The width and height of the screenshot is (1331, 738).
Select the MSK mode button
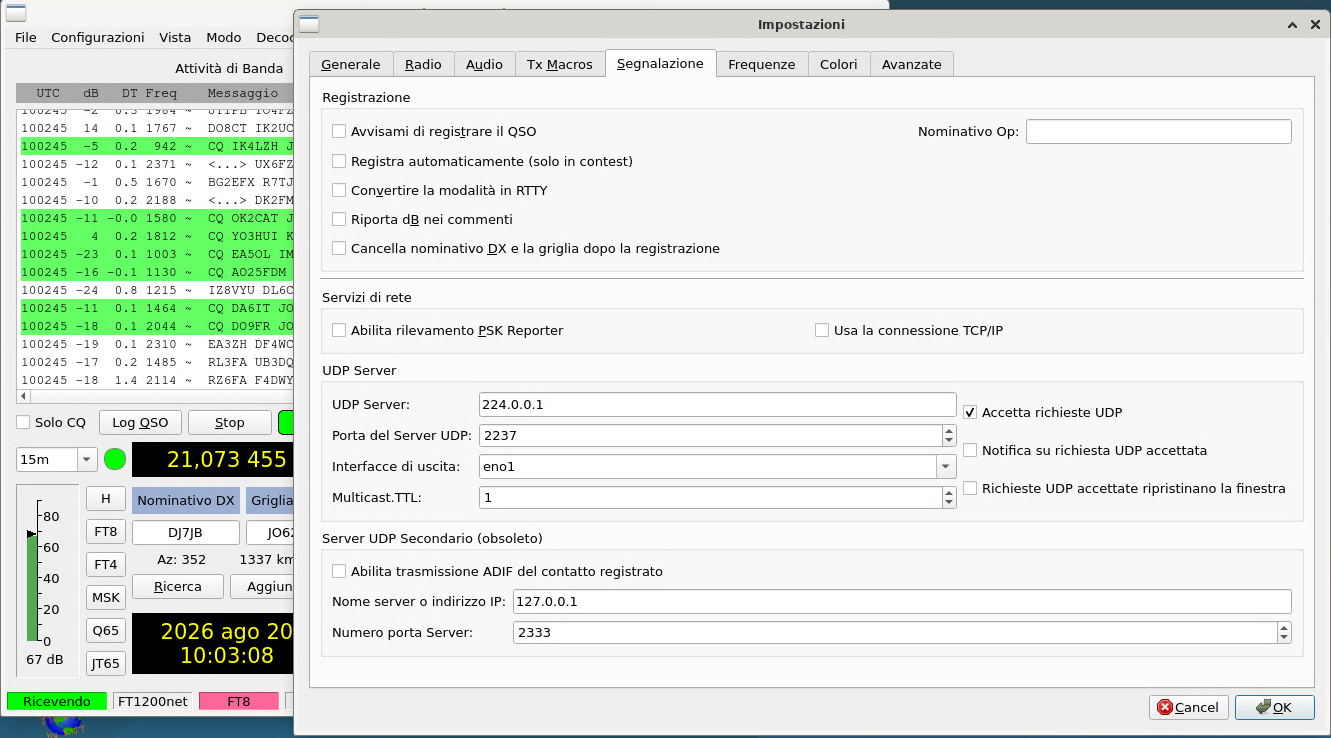coord(106,597)
